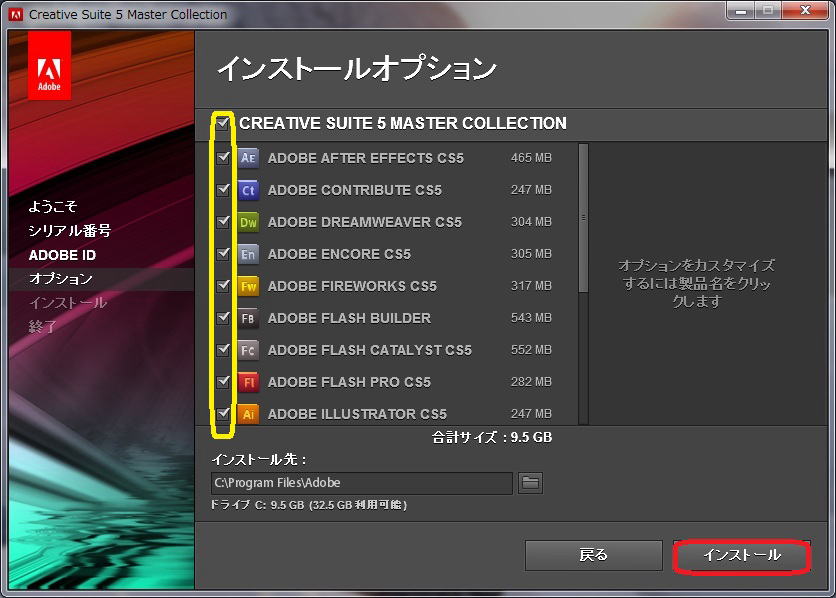Select the オプション step in the sidebar
836x598 pixels.
point(61,279)
